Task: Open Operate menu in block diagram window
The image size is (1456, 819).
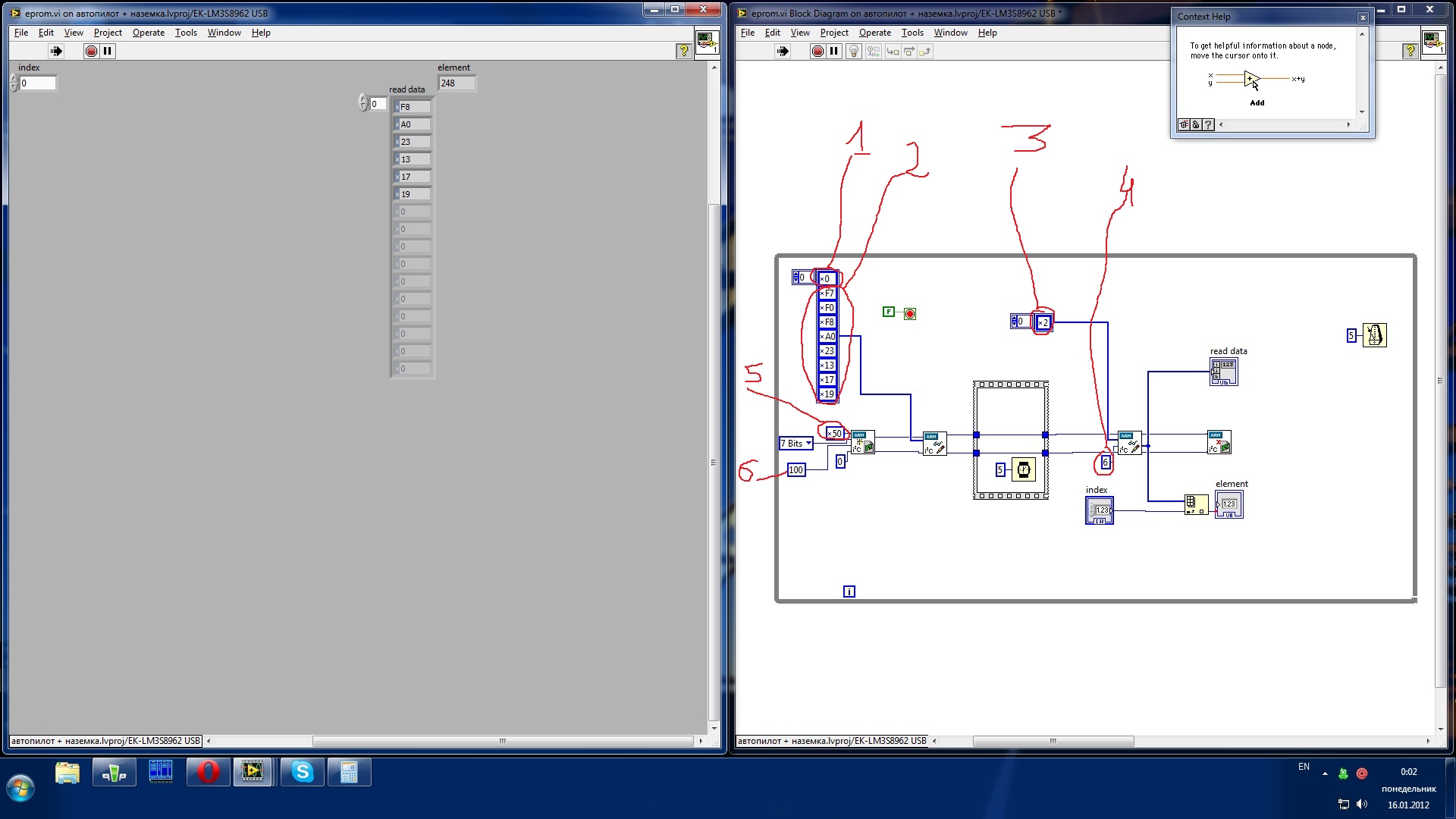Action: (874, 33)
